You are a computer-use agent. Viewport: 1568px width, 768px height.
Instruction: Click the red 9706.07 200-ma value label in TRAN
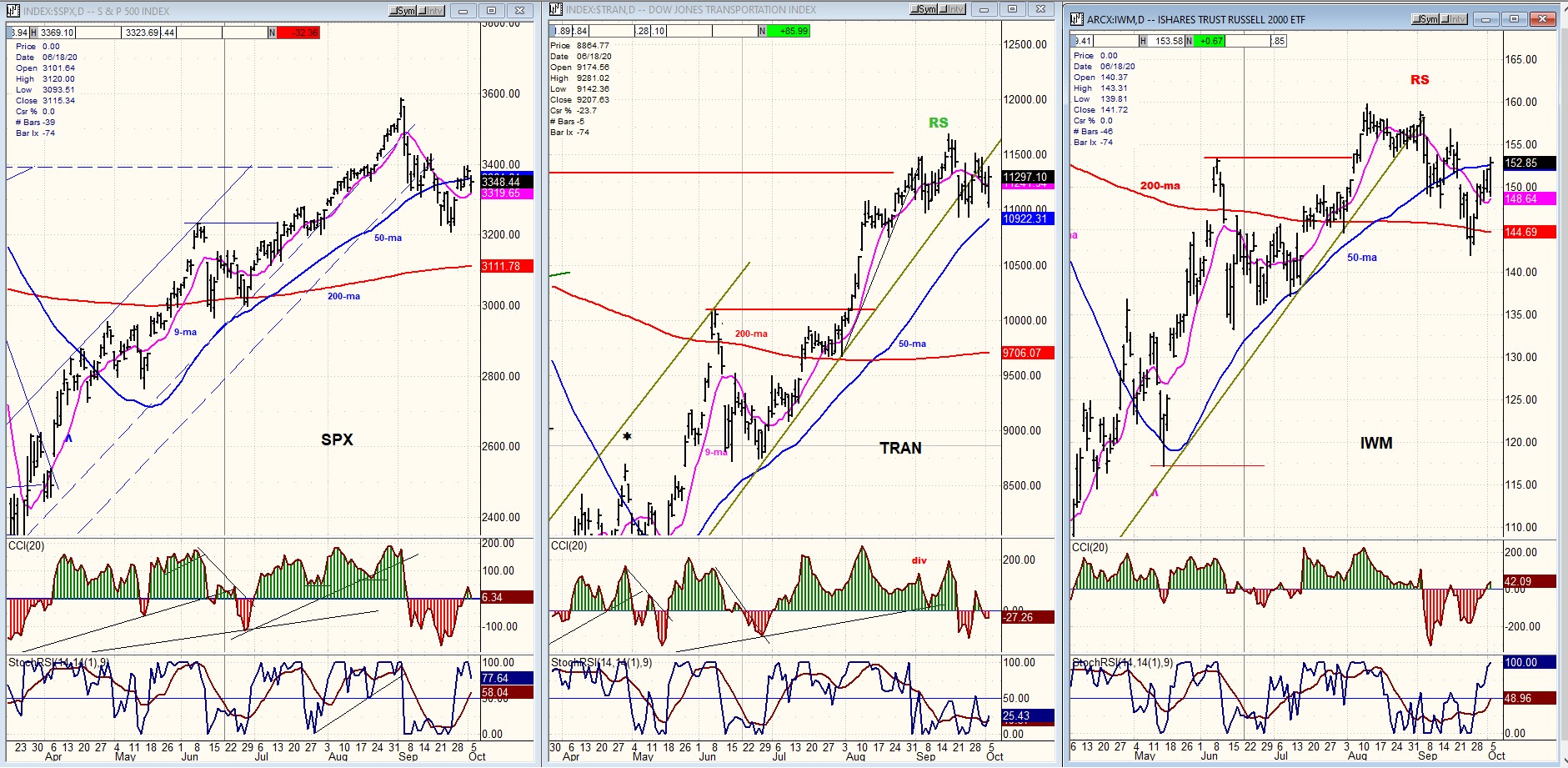coord(1029,353)
